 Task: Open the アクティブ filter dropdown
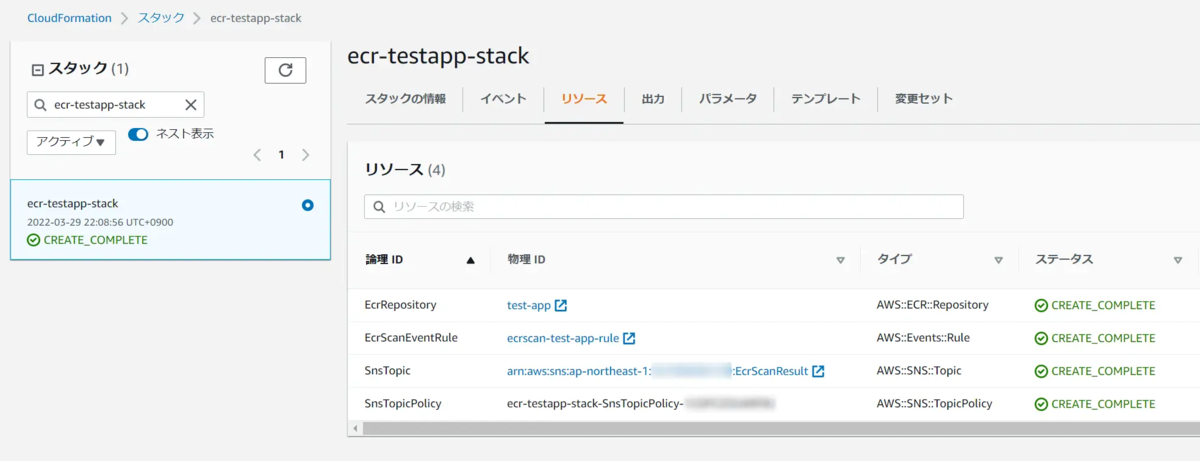point(71,142)
